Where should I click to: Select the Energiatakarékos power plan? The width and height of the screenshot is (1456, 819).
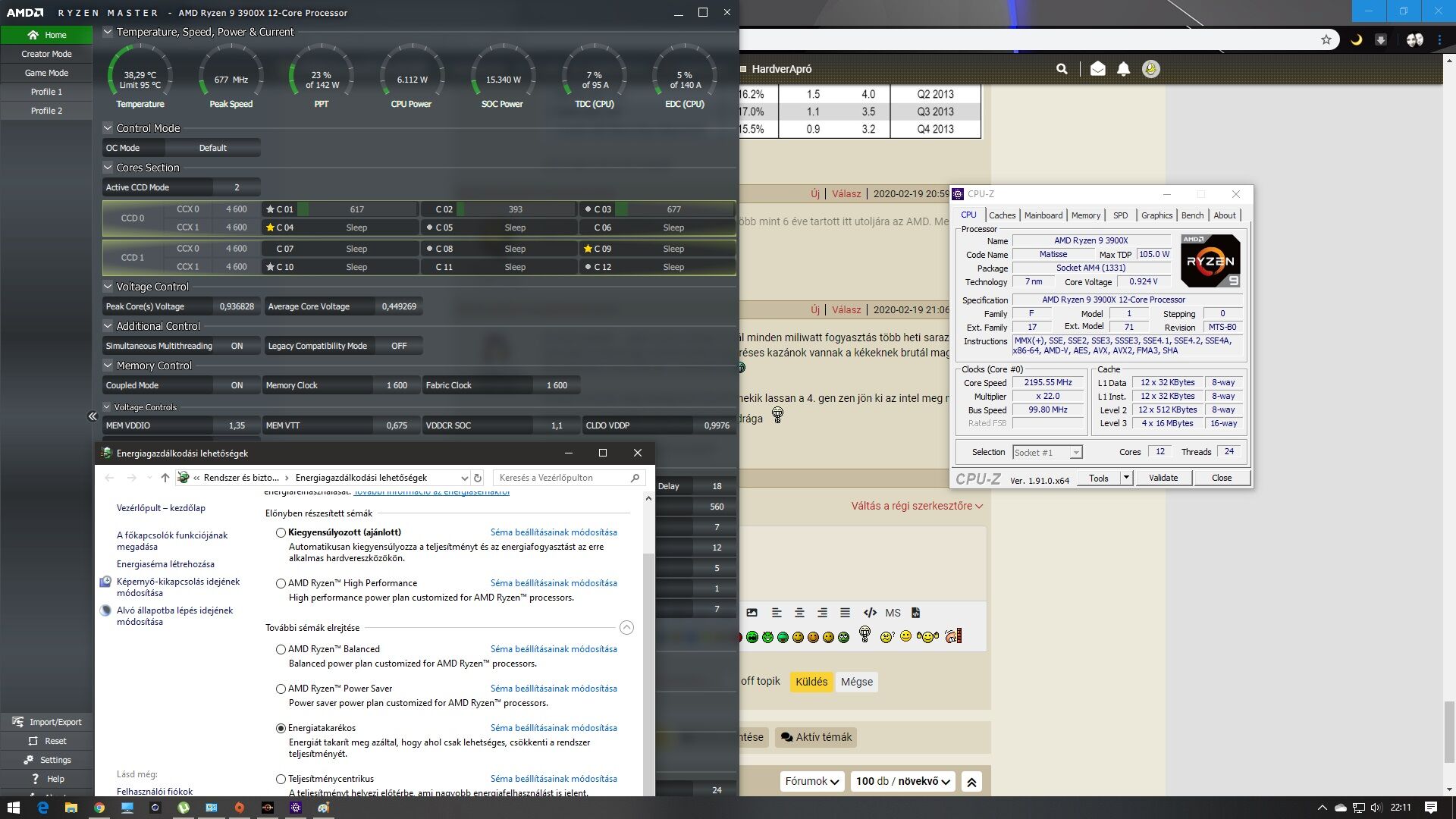(x=281, y=729)
